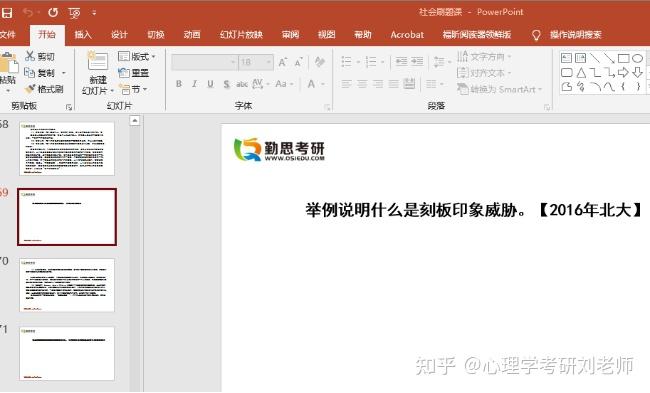Click the clear formatting icon
650x393 pixels.
319,62
